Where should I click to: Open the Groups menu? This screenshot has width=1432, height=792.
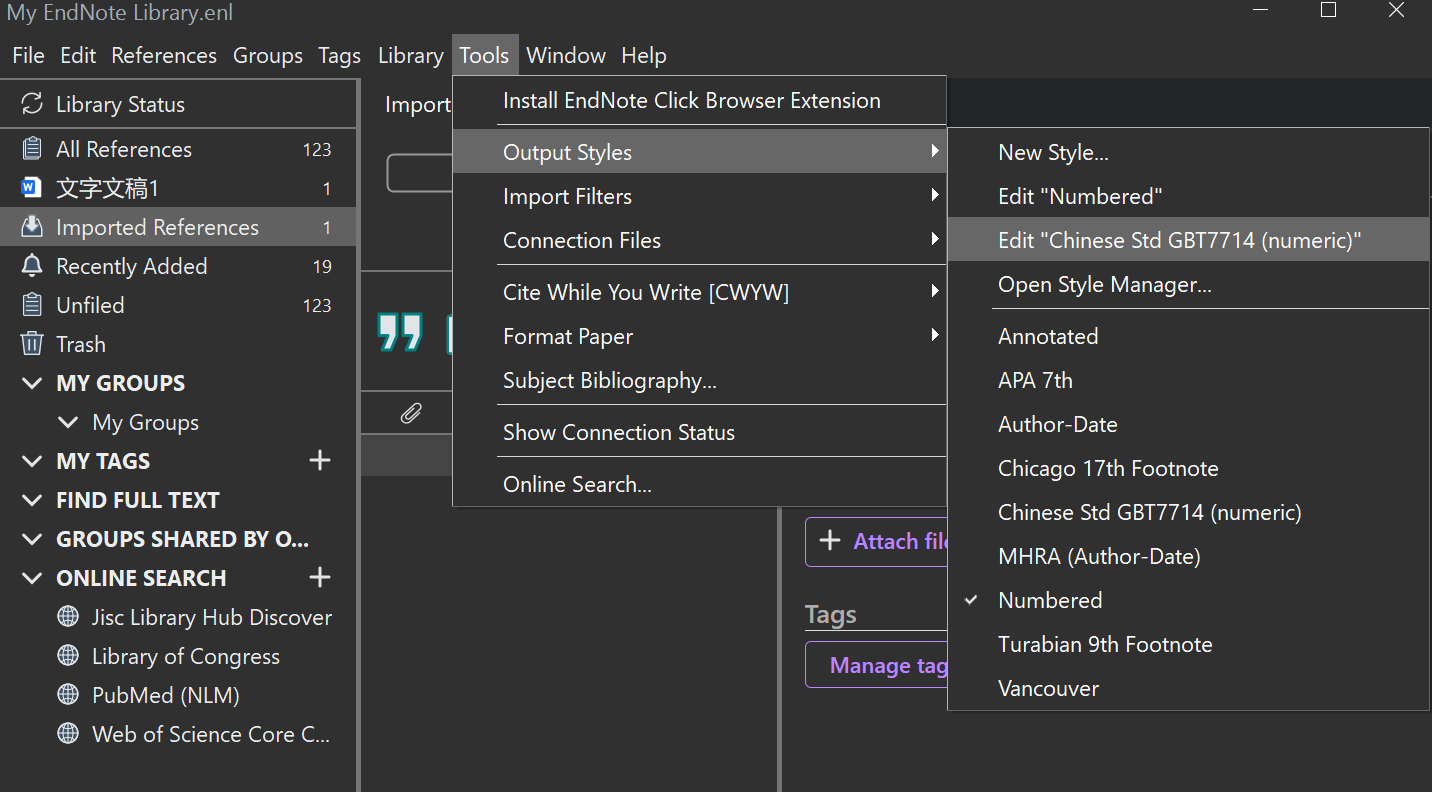click(x=268, y=55)
